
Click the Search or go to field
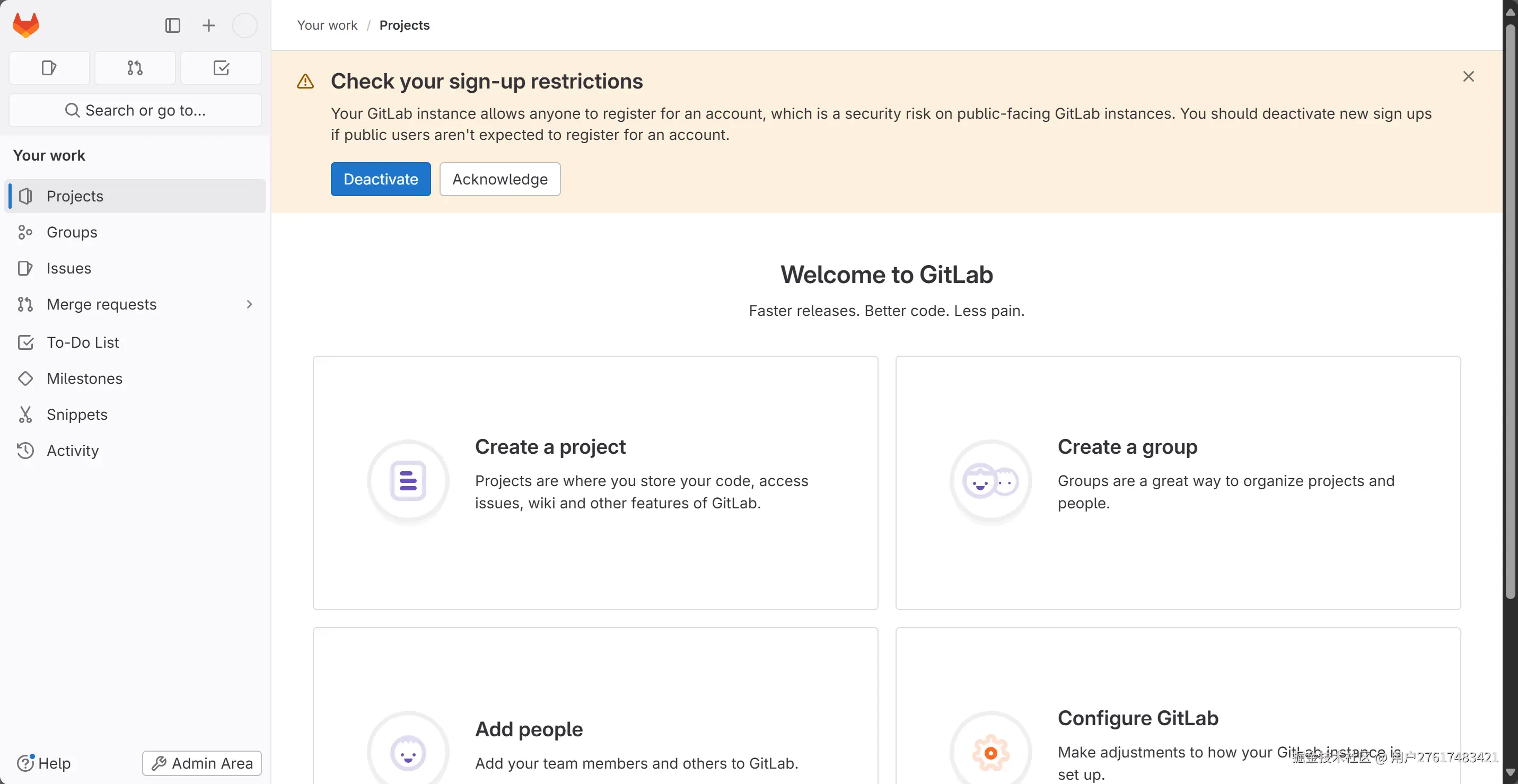coord(135,110)
